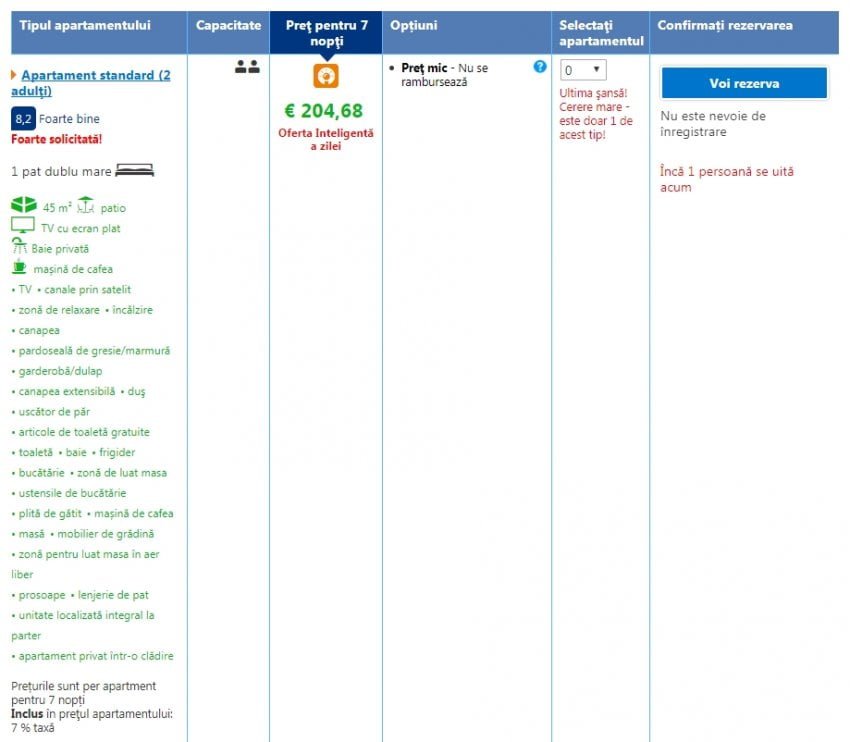
Task: Click the € 204,68 price
Action: click(x=325, y=111)
